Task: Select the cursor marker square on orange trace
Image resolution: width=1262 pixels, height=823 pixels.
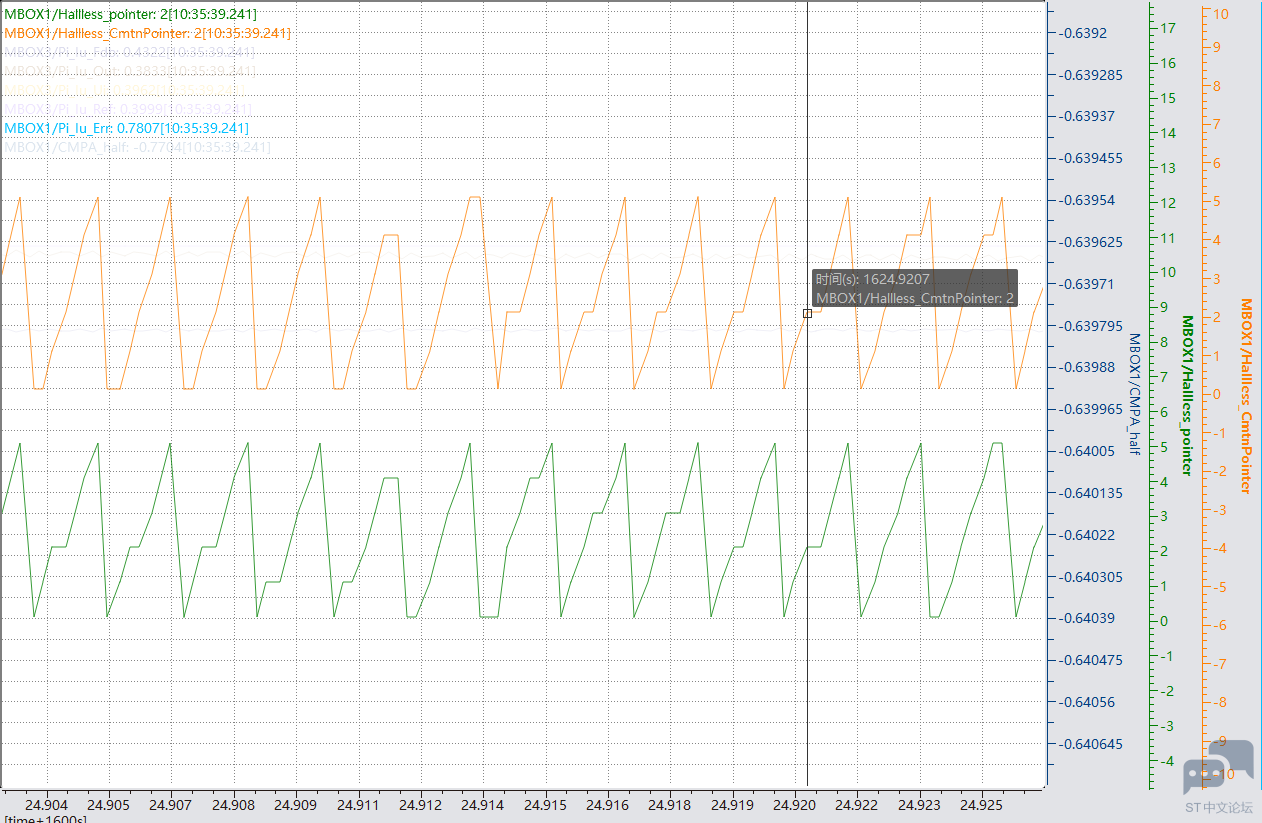Action: [x=807, y=313]
